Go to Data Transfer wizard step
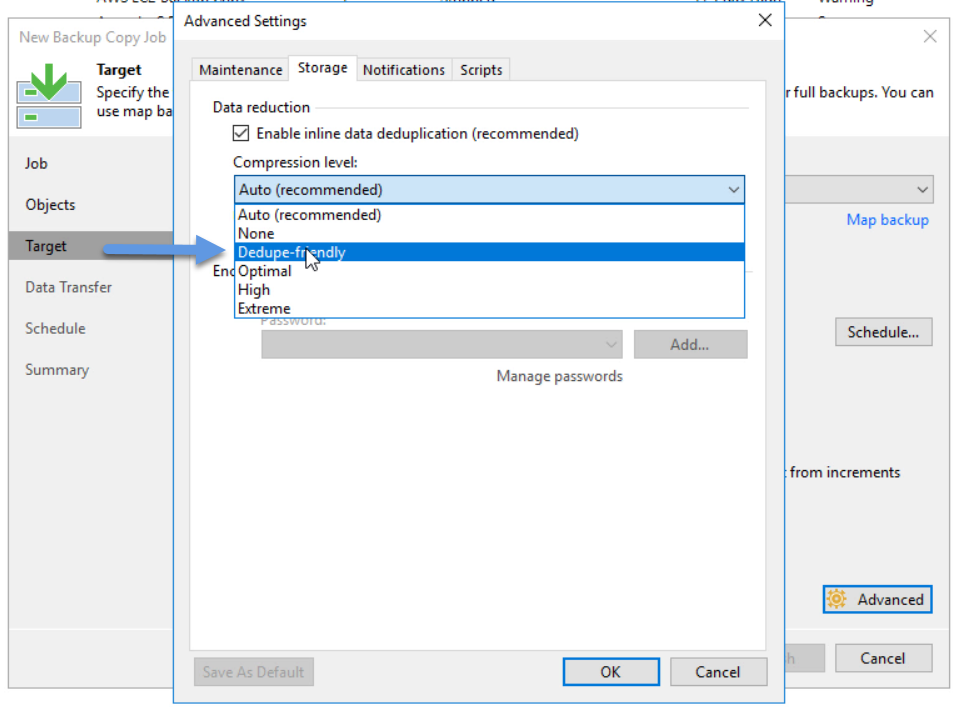This screenshot has width=953, height=707. click(69, 287)
